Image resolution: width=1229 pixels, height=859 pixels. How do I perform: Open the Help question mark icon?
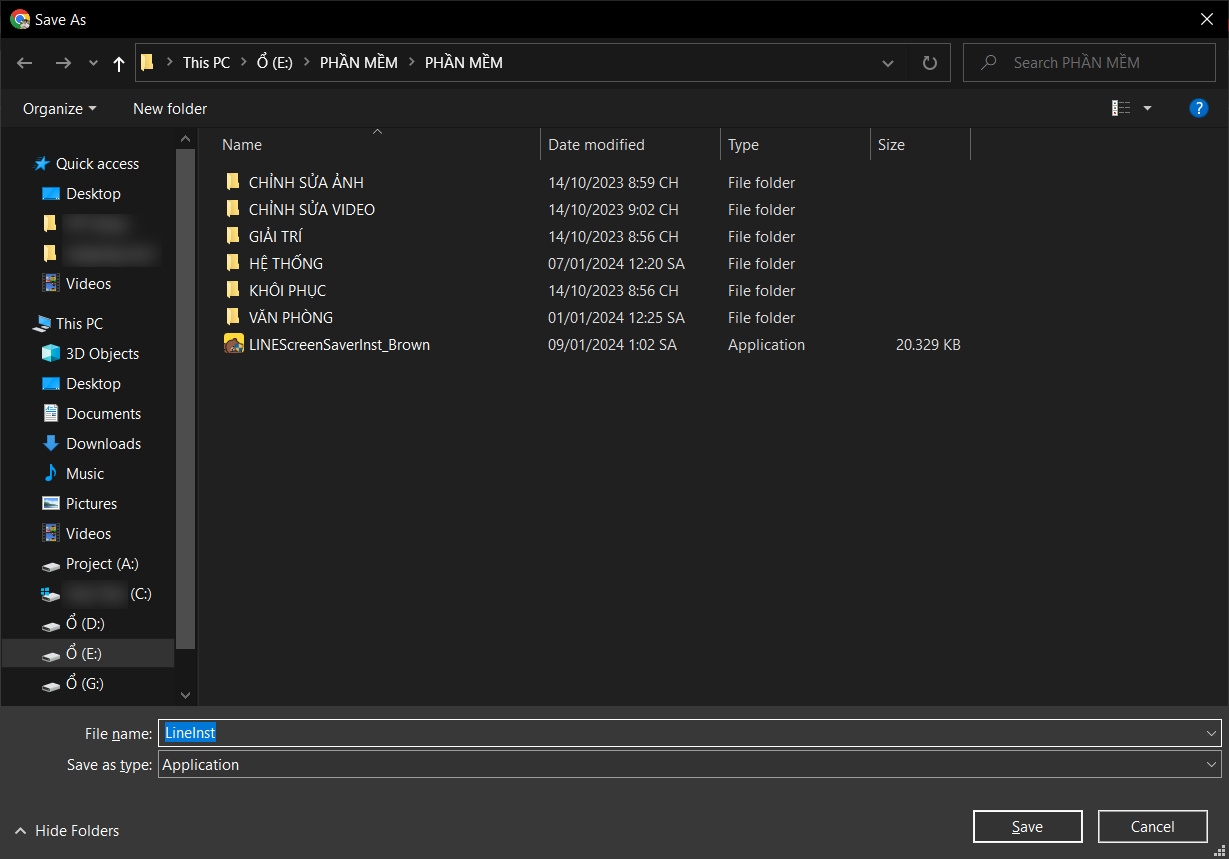tap(1199, 108)
